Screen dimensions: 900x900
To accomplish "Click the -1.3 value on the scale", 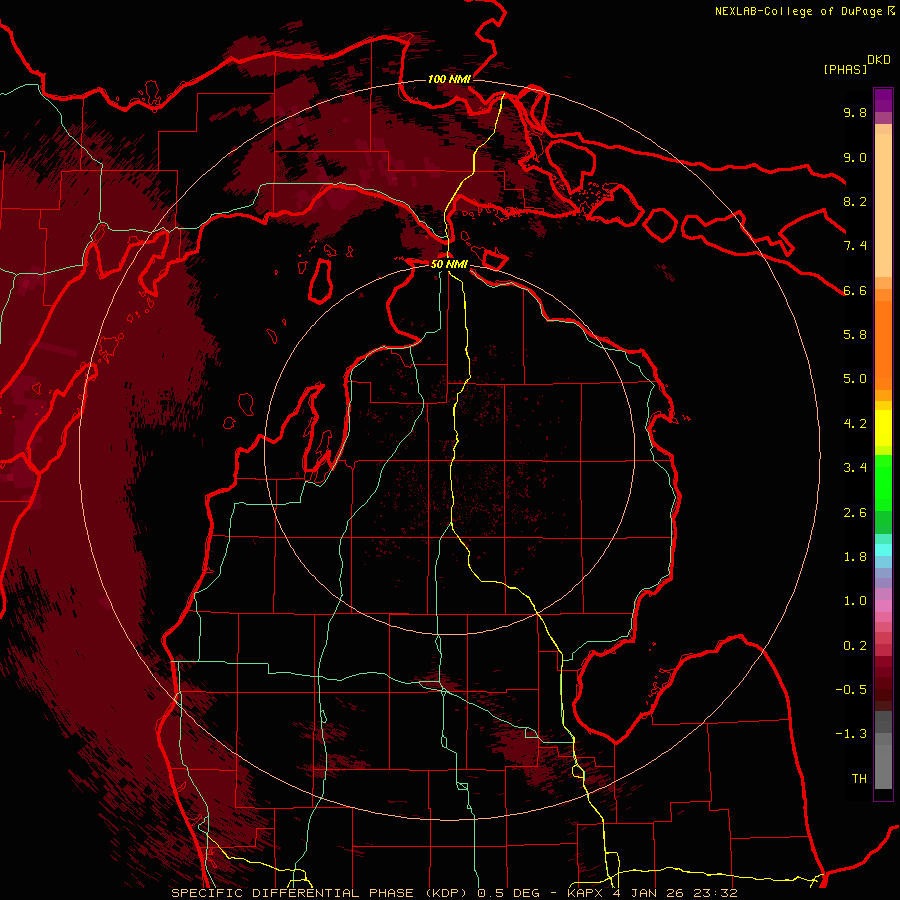I will point(851,734).
